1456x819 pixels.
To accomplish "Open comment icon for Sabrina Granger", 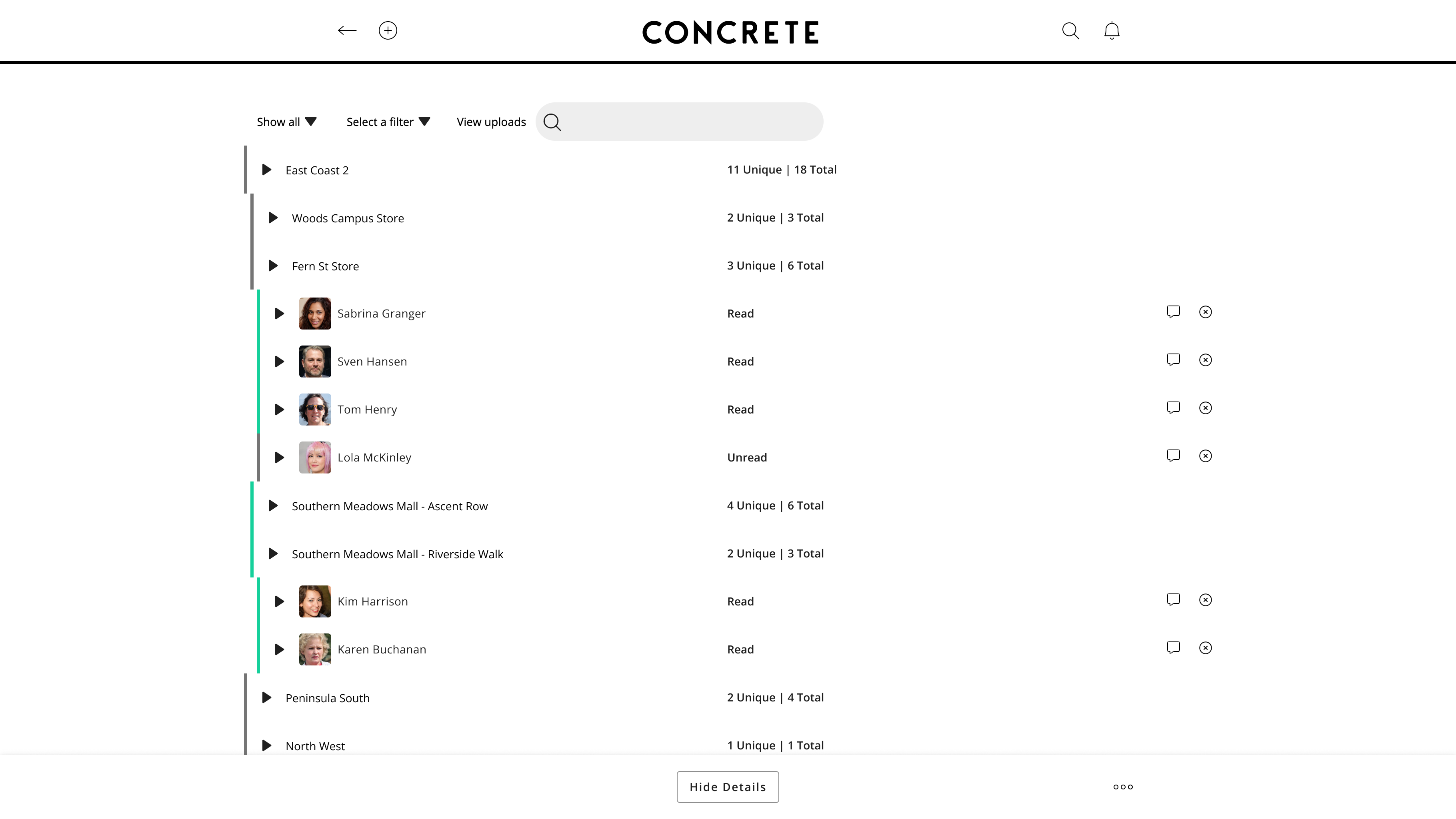I will tap(1173, 312).
